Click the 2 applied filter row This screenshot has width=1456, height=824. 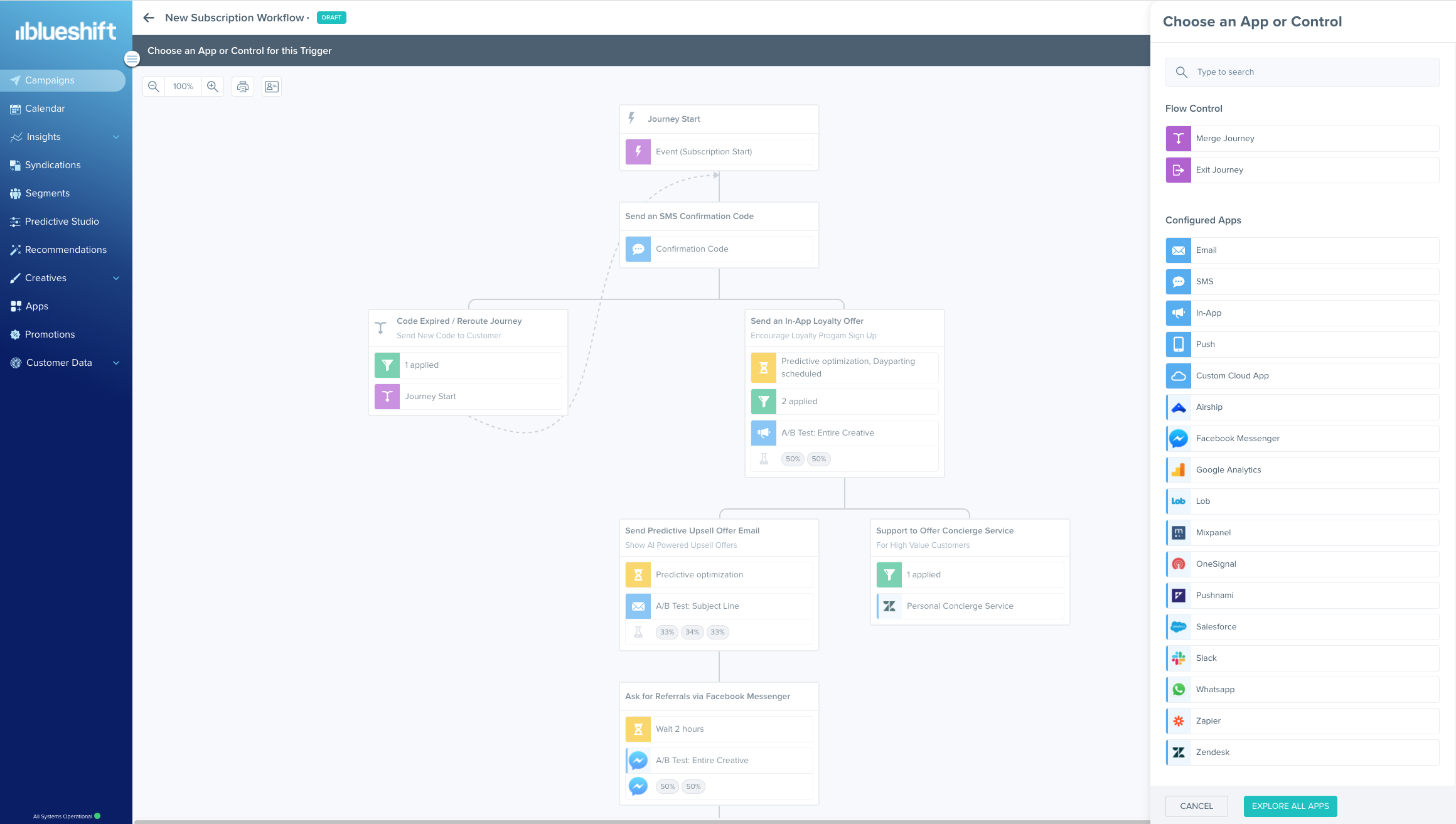(845, 402)
